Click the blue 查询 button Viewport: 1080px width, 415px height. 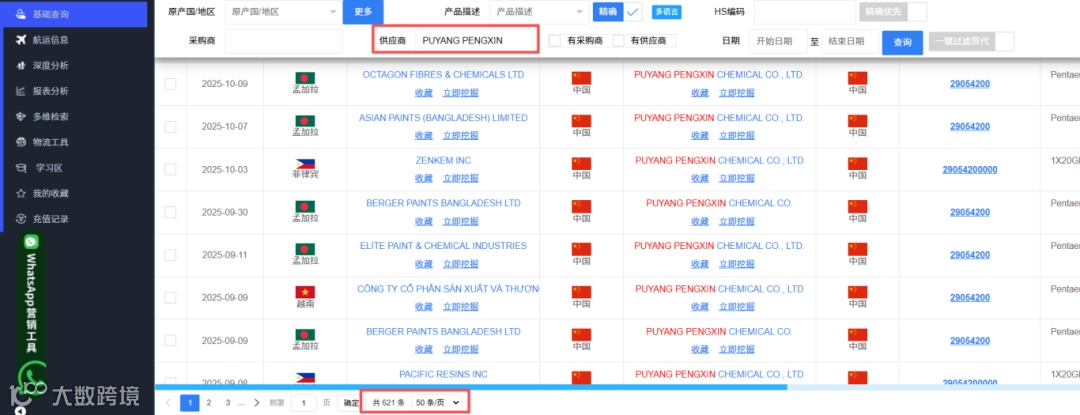[x=902, y=42]
